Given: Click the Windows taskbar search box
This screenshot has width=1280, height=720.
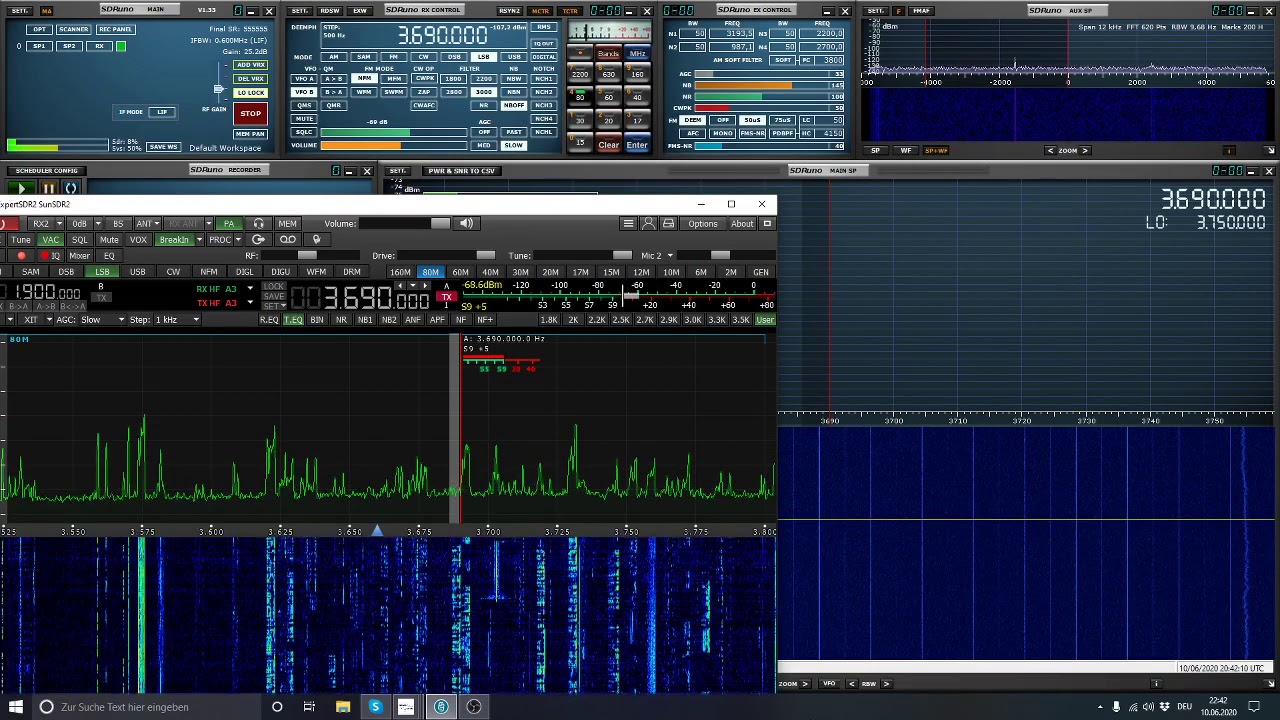Looking at the screenshot, I should tap(148, 707).
